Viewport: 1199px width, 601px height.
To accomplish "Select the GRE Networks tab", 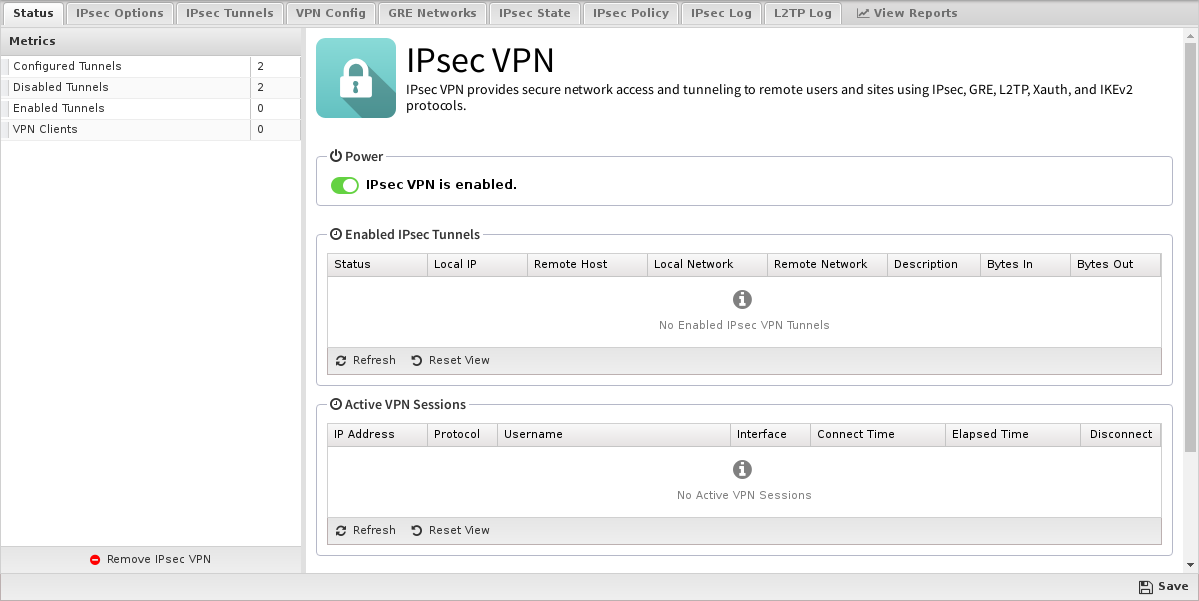I will (x=432, y=13).
